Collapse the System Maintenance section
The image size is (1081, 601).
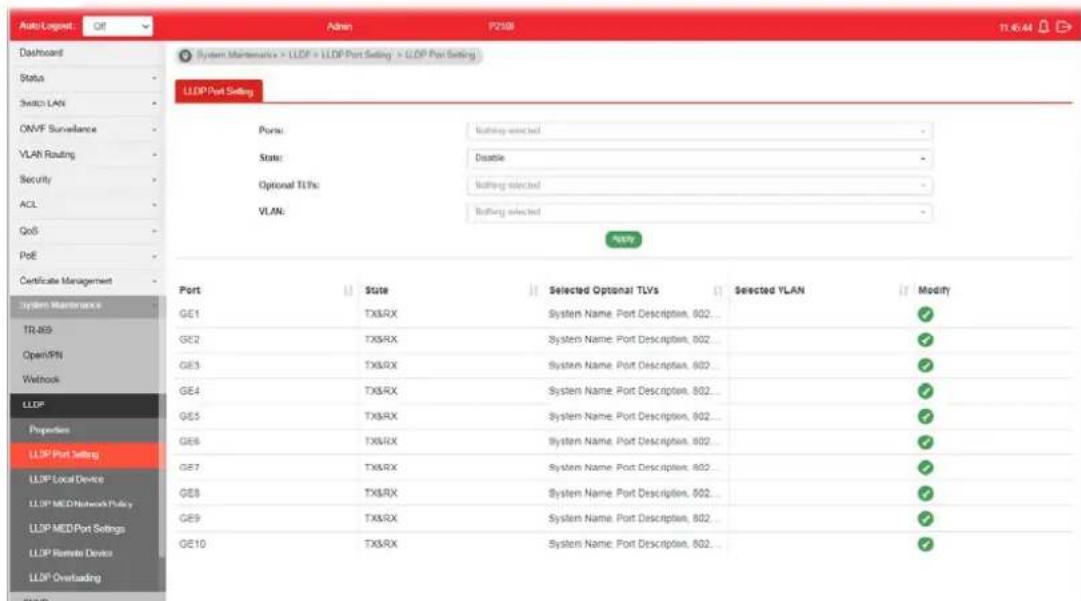(x=87, y=305)
